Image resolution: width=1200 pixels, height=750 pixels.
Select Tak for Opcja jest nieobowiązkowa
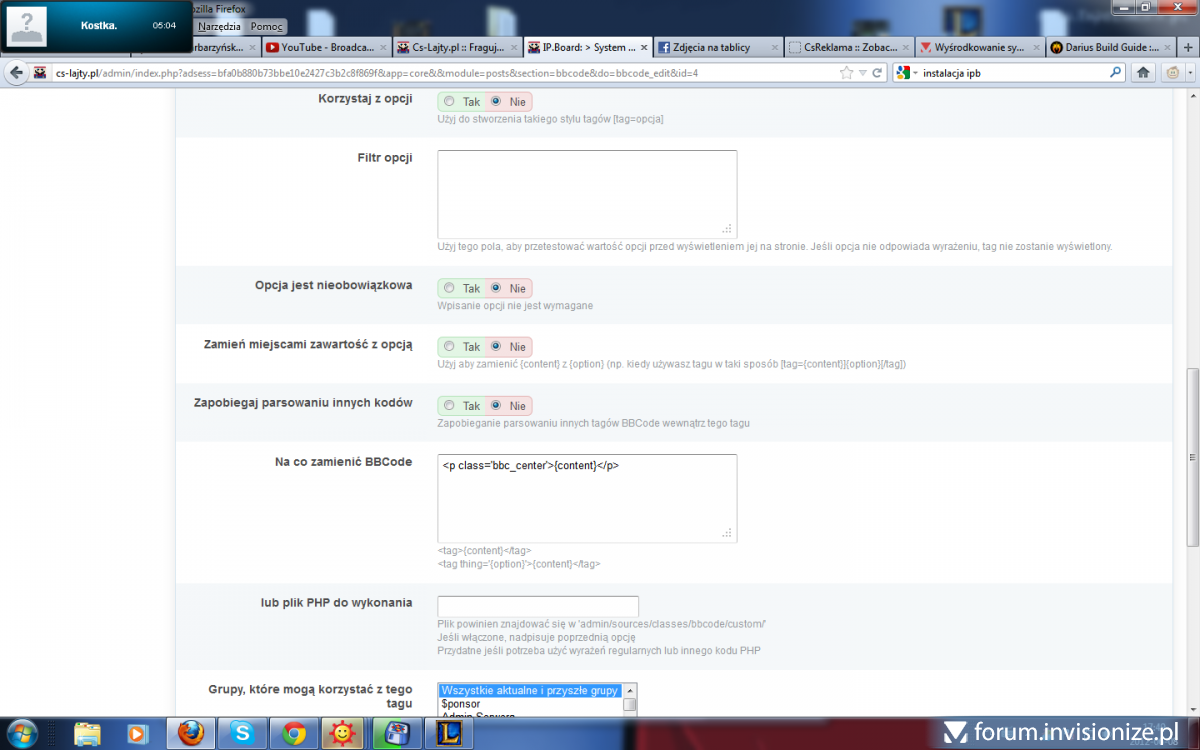tap(449, 288)
